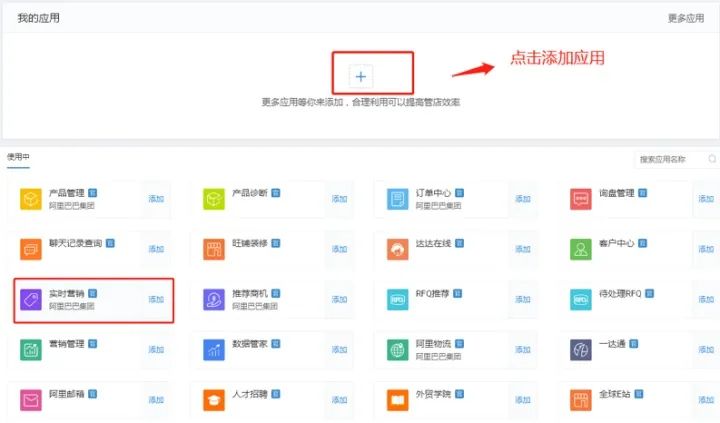Click the 一达通 dark blue icon
720x423 pixels.
[581, 350]
